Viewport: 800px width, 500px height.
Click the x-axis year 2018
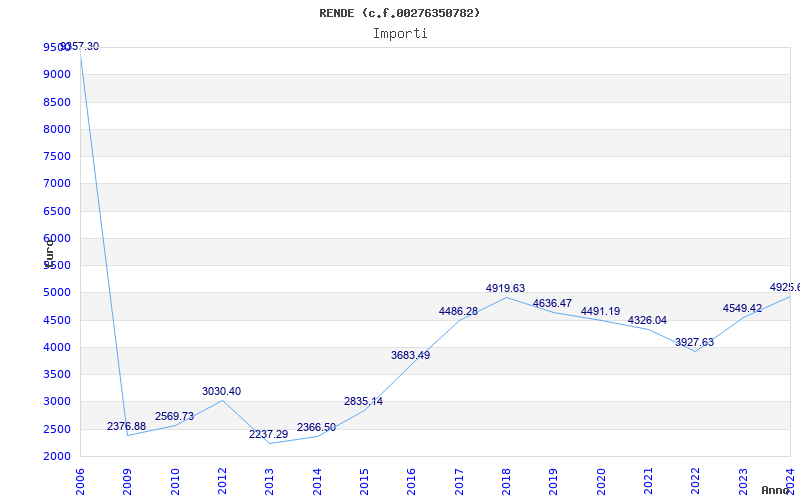tap(506, 482)
